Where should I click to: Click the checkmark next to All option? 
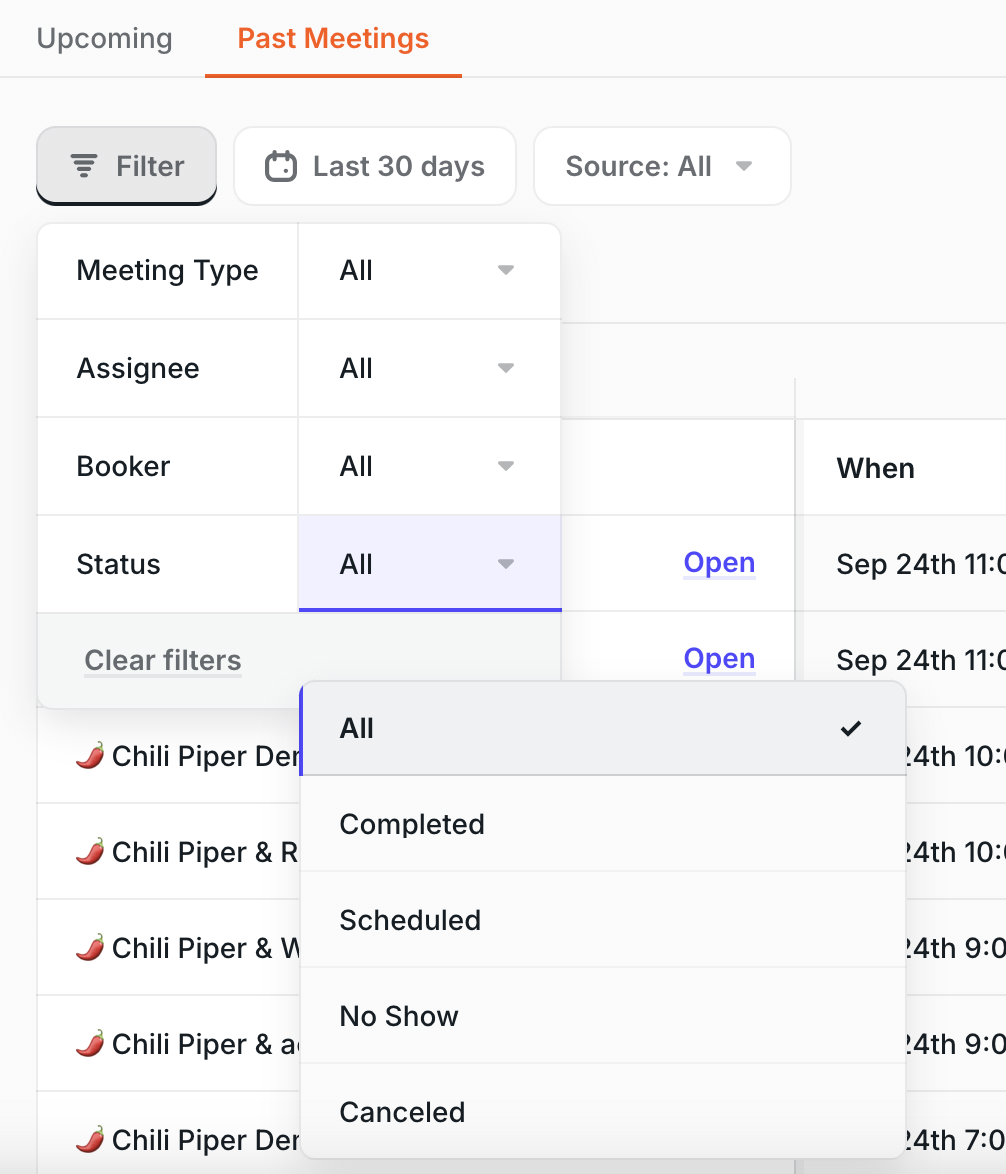[850, 728]
